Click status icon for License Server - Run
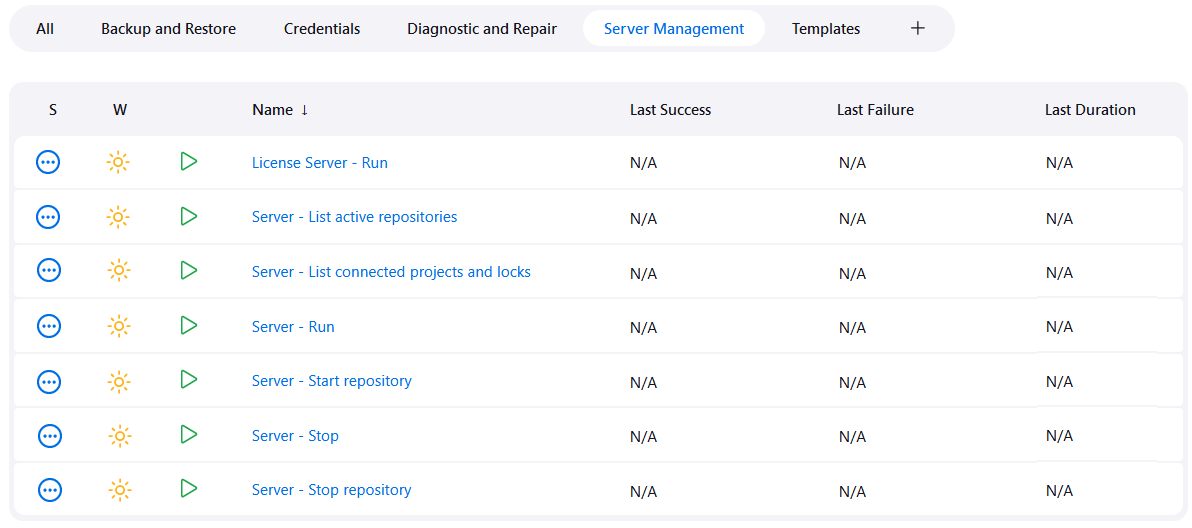The image size is (1192, 528). tap(49, 162)
